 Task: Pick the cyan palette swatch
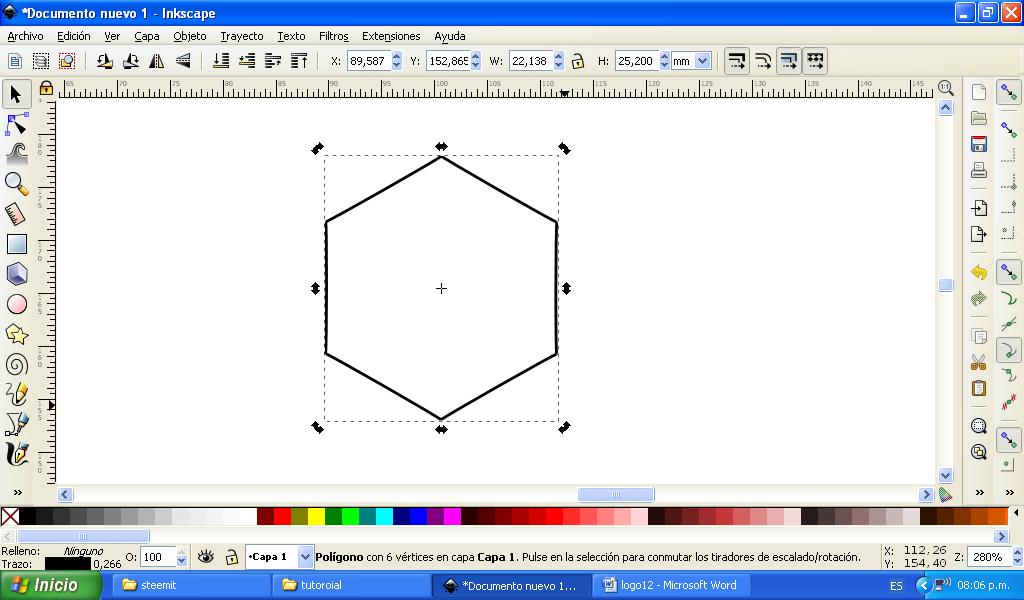384,516
